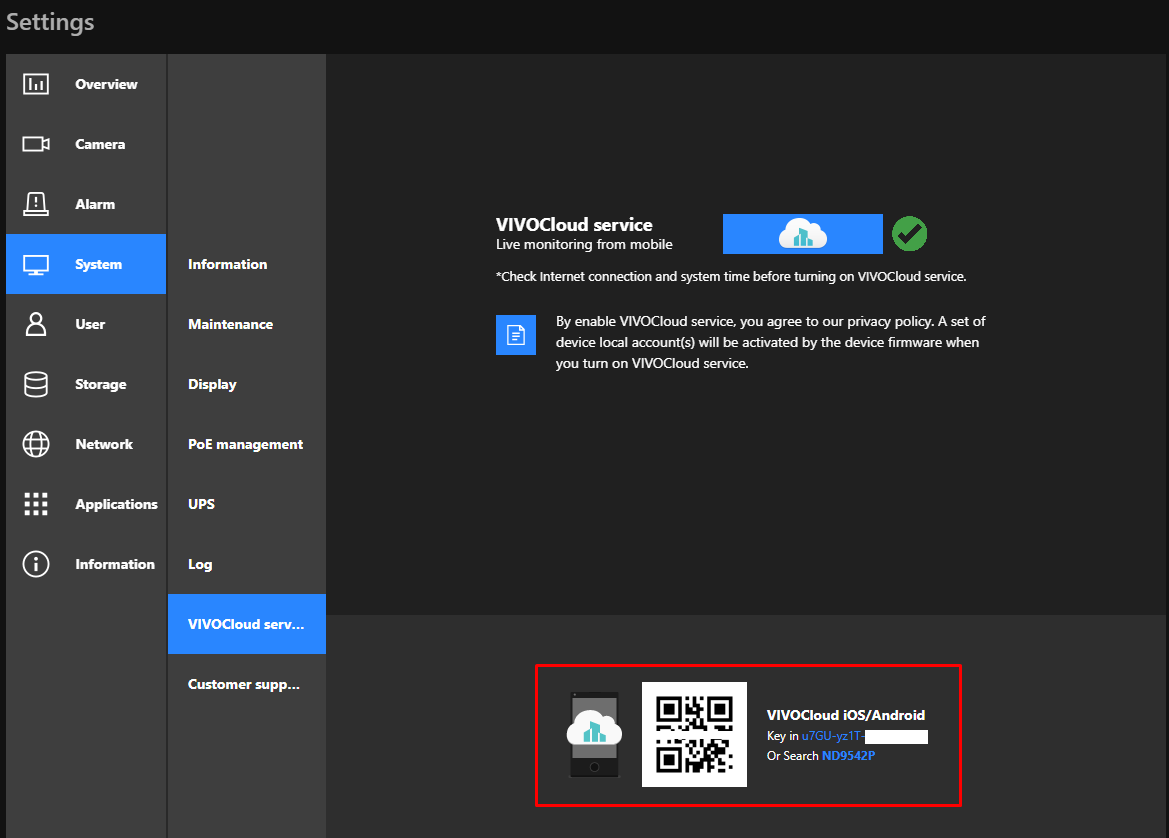The image size is (1169, 838).
Task: Click the Alarm bell icon in sidebar
Action: coord(36,204)
